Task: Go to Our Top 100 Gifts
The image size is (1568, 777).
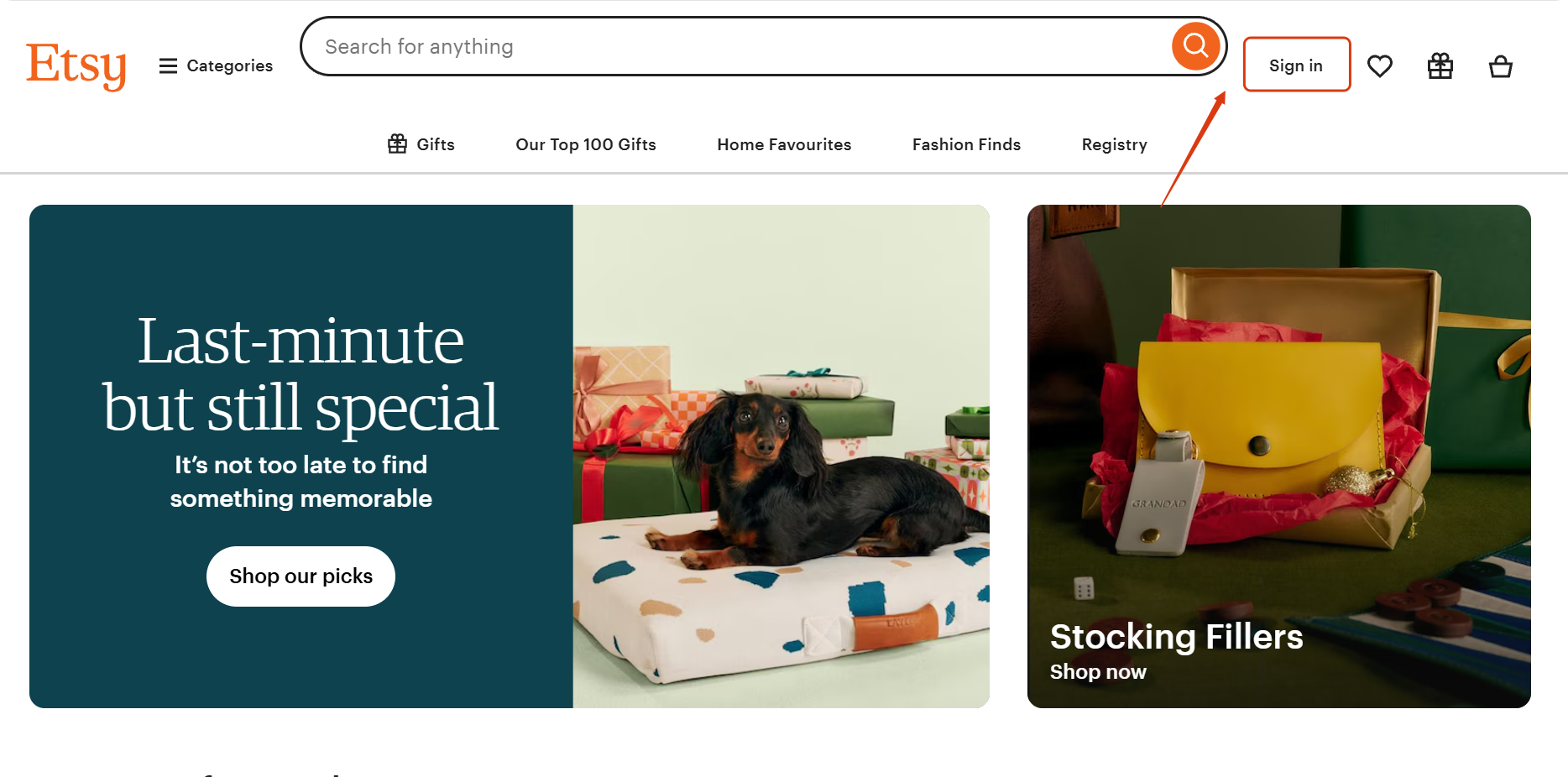Action: (x=585, y=144)
